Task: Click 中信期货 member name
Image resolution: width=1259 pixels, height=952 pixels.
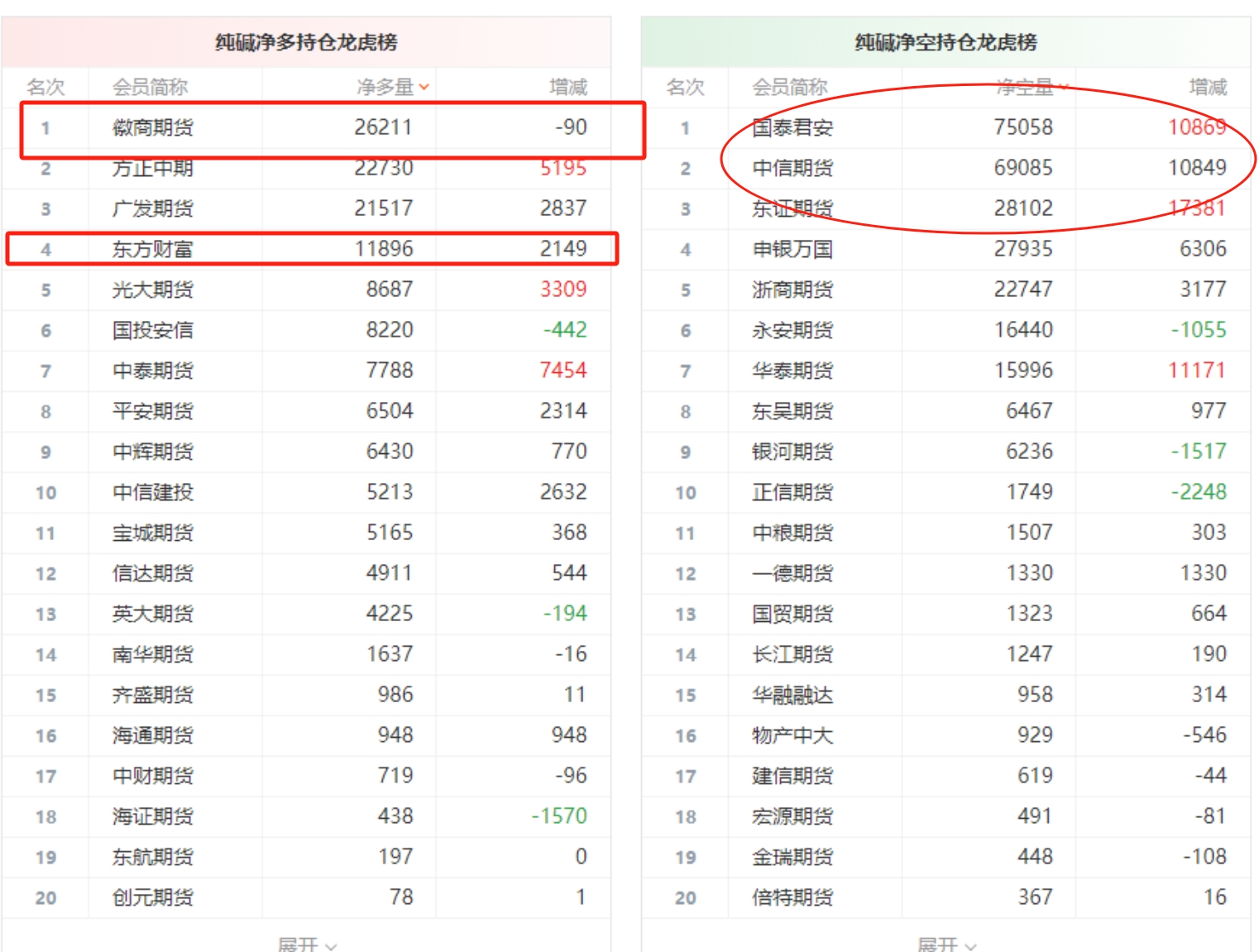Action: (x=792, y=168)
